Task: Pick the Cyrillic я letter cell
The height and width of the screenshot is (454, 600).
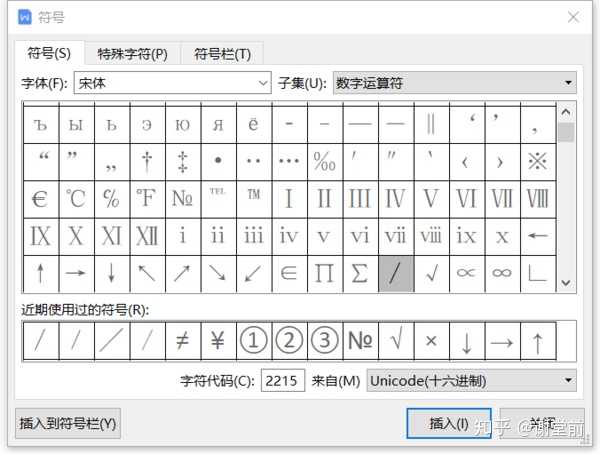Action: (x=218, y=125)
